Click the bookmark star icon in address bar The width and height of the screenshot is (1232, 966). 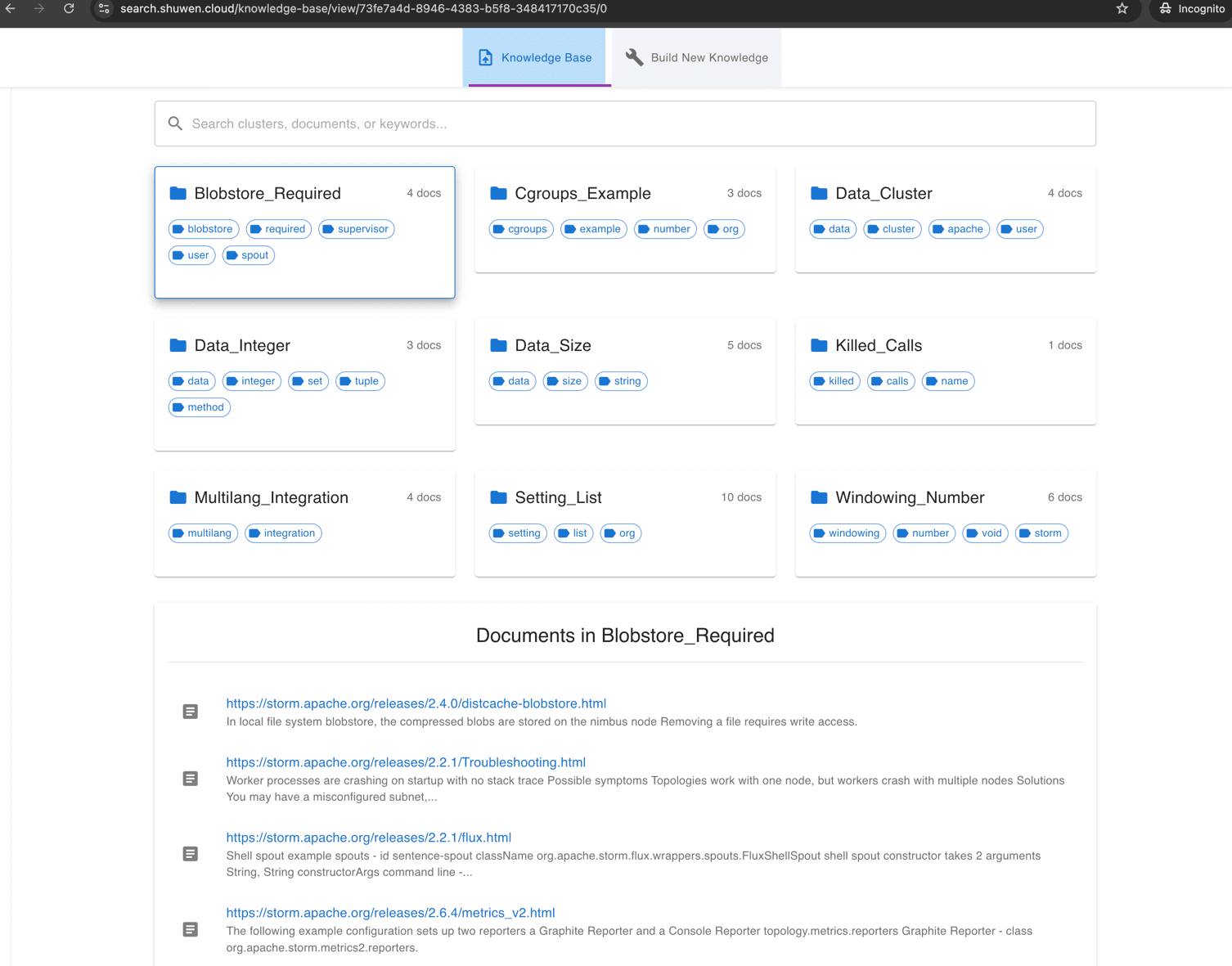[x=1122, y=9]
